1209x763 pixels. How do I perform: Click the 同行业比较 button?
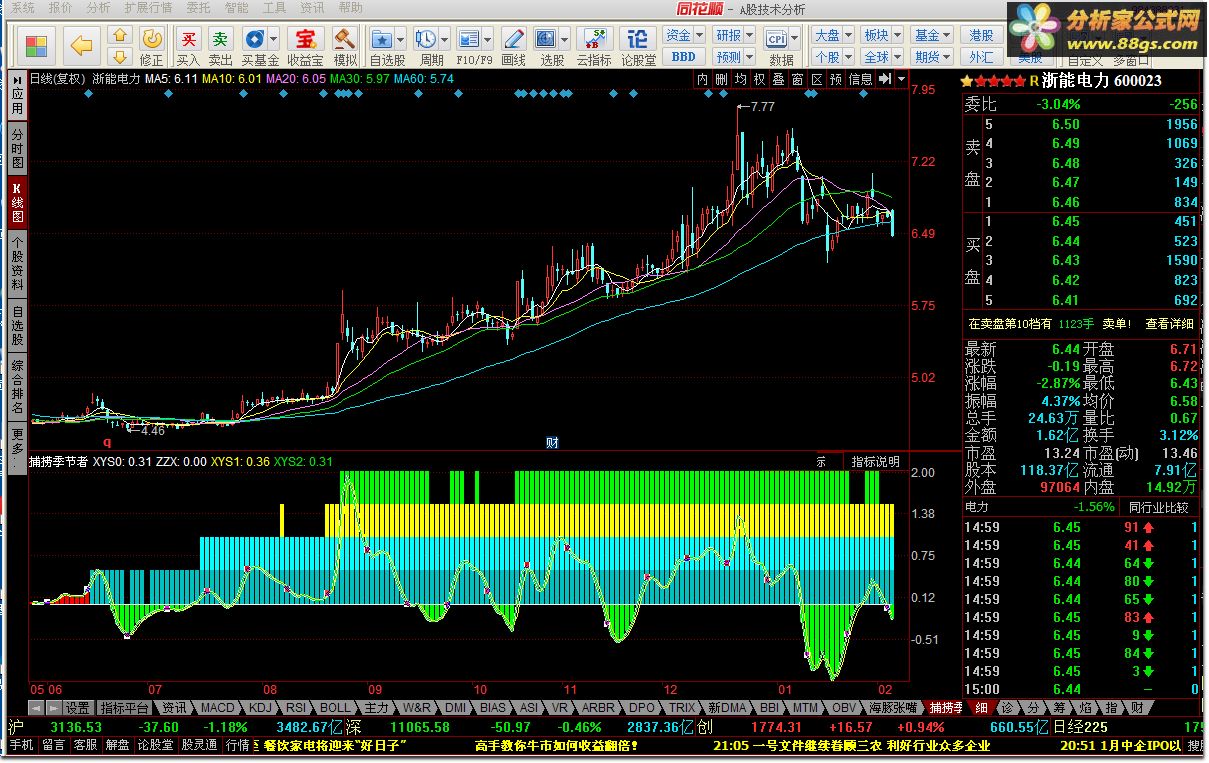pyautogui.click(x=1158, y=507)
